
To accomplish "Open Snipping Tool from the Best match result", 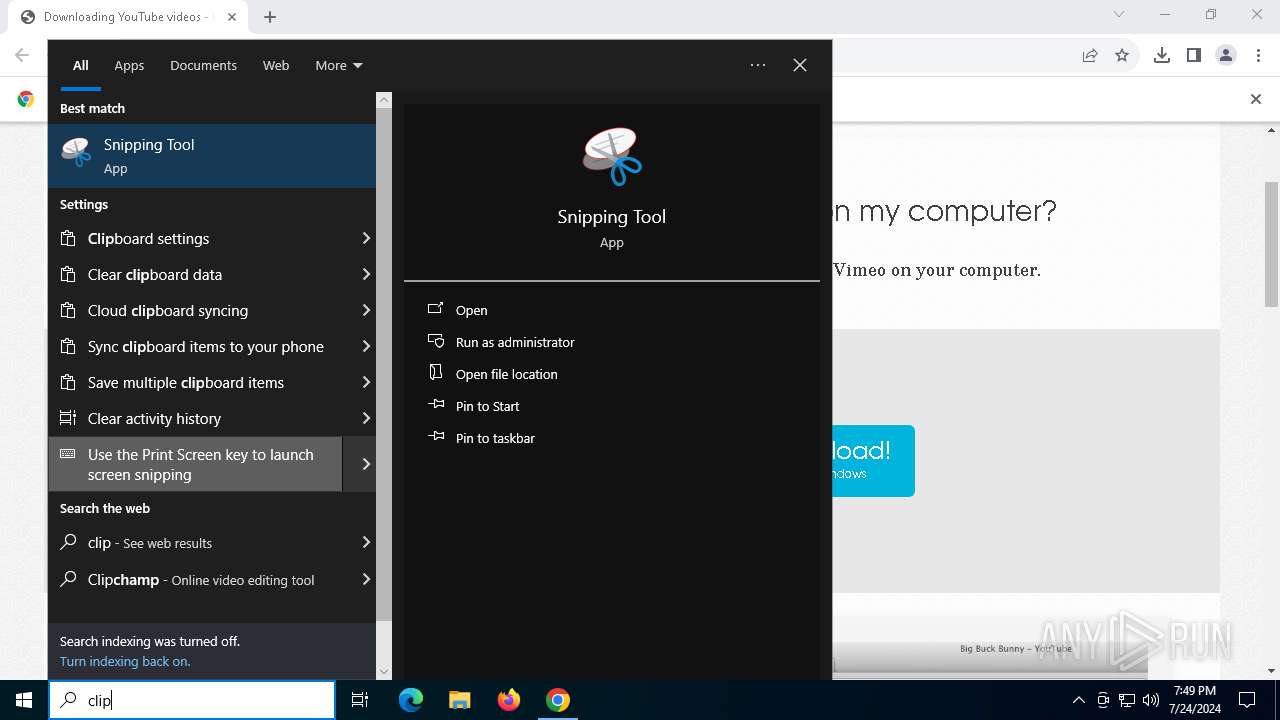I will click(x=212, y=156).
